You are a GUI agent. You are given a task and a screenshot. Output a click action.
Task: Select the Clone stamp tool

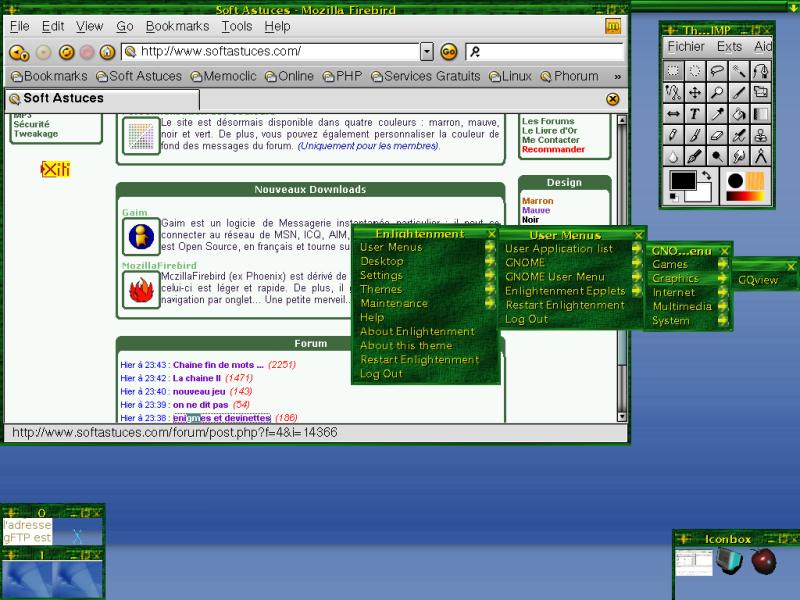[760, 135]
